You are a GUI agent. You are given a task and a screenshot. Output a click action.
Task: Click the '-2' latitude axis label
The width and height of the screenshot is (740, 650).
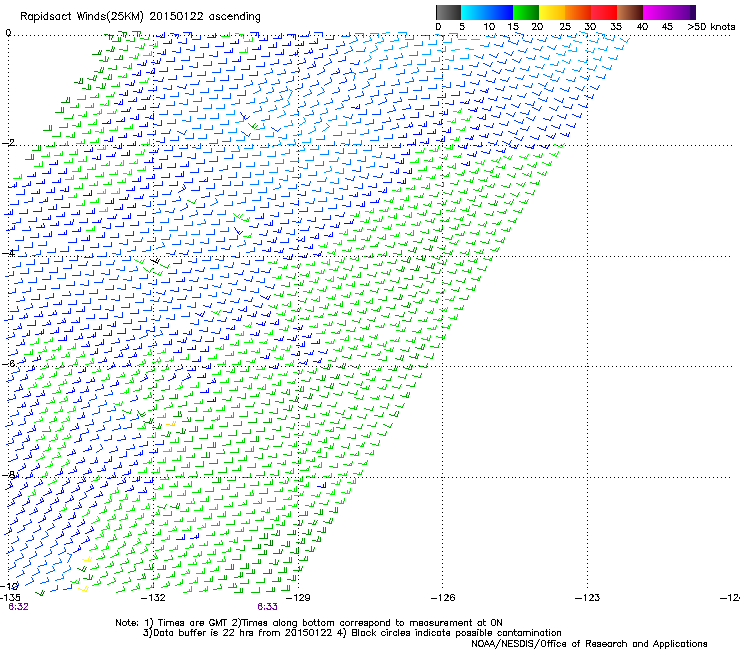click(8, 143)
